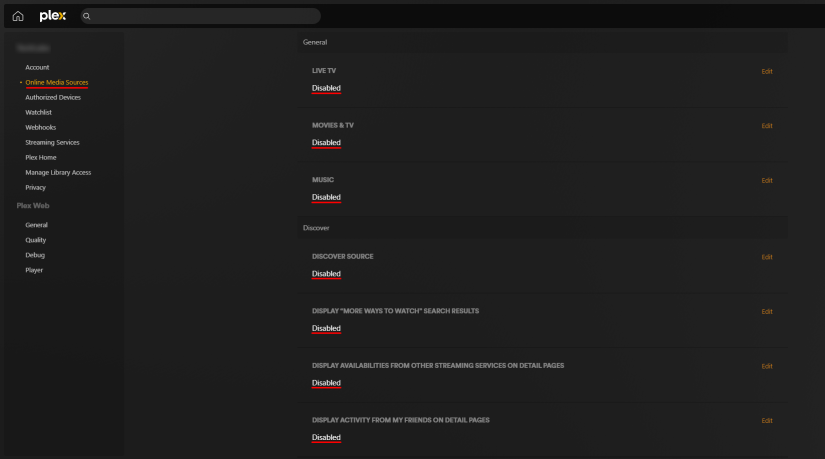
Task: Focus the Plex search field
Action: click(200, 16)
